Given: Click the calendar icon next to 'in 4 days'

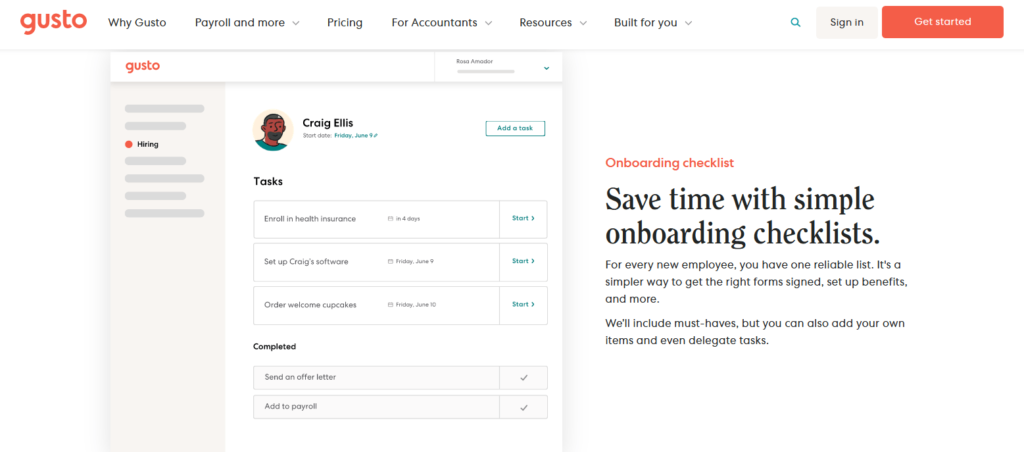Looking at the screenshot, I should pos(390,219).
